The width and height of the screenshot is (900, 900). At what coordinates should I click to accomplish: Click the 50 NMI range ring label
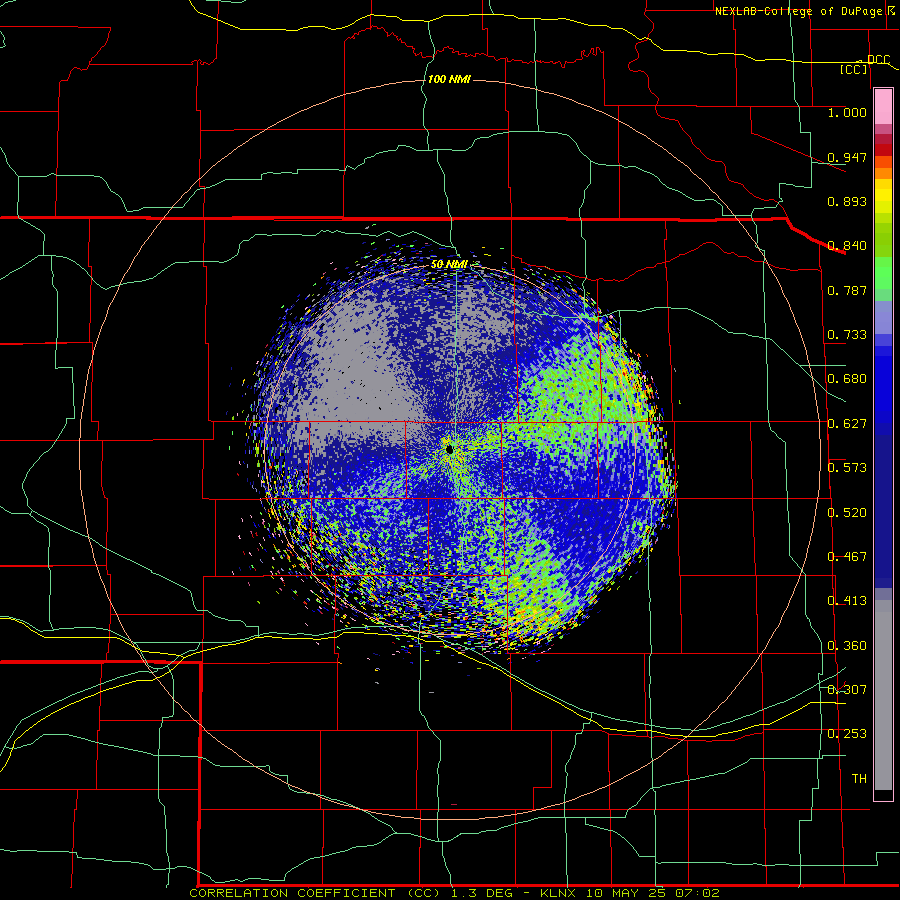pyautogui.click(x=449, y=265)
